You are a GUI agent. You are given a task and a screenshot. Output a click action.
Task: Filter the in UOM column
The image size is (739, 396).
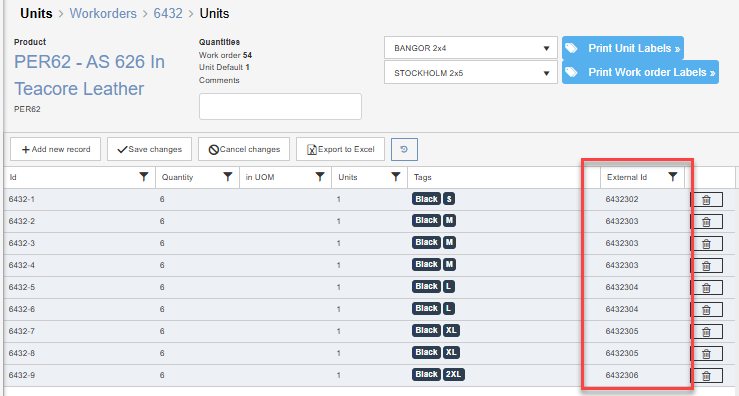[320, 177]
